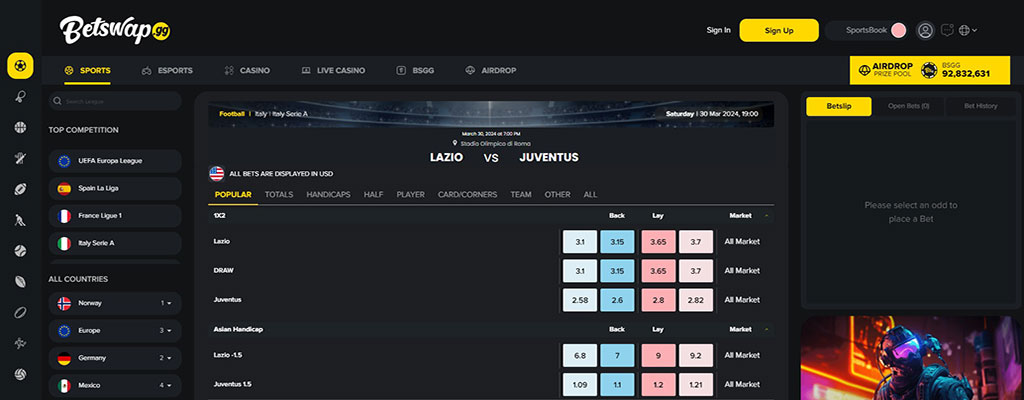Expand the Germany country list
The height and width of the screenshot is (400, 1024).
tap(115, 358)
